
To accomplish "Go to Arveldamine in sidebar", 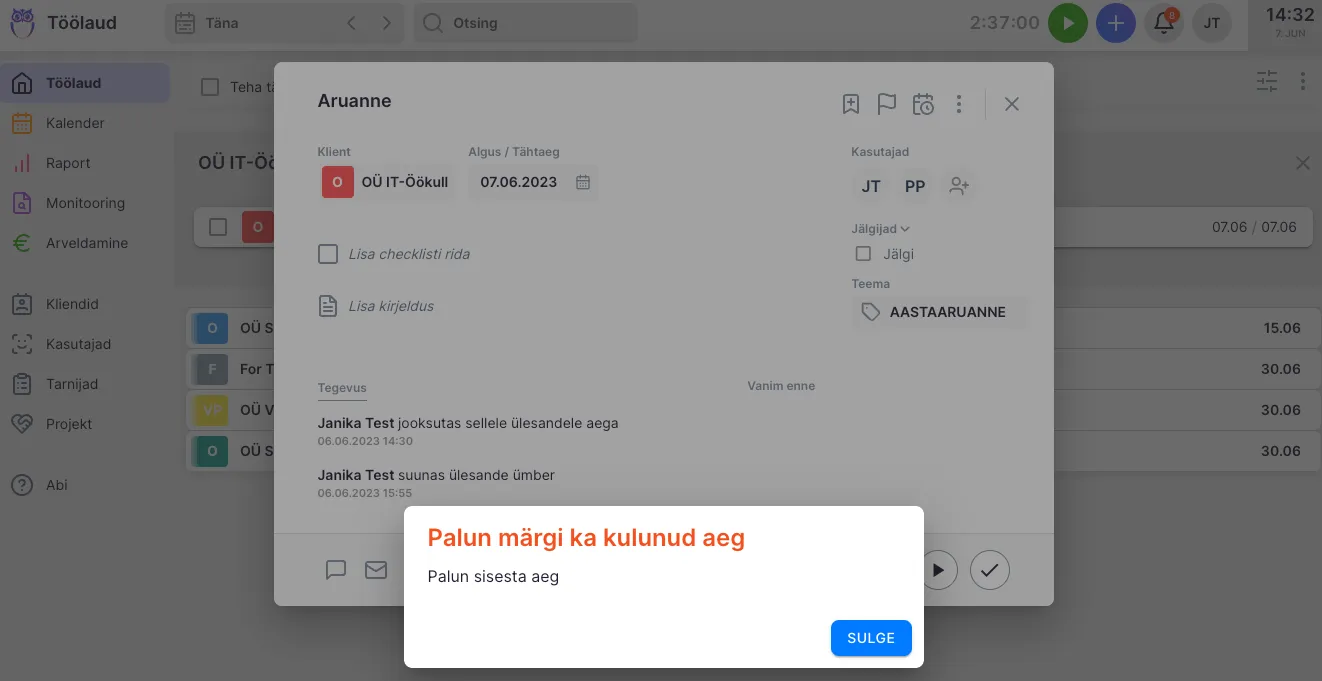I will [x=86, y=243].
